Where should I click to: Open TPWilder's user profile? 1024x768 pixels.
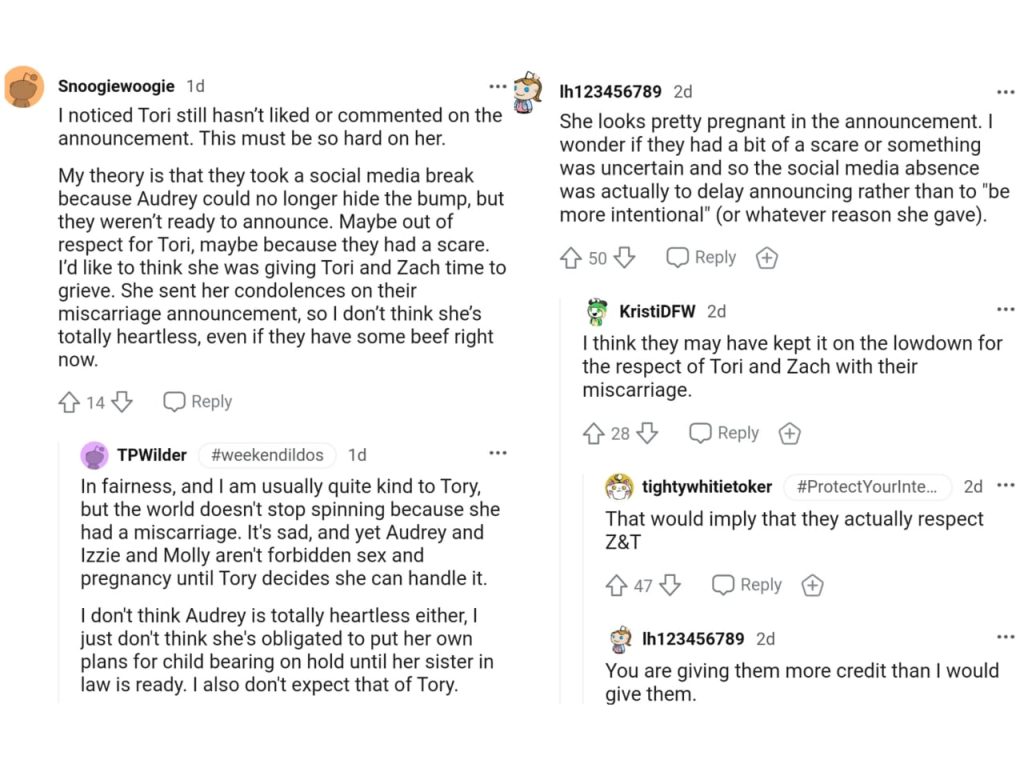tap(152, 455)
